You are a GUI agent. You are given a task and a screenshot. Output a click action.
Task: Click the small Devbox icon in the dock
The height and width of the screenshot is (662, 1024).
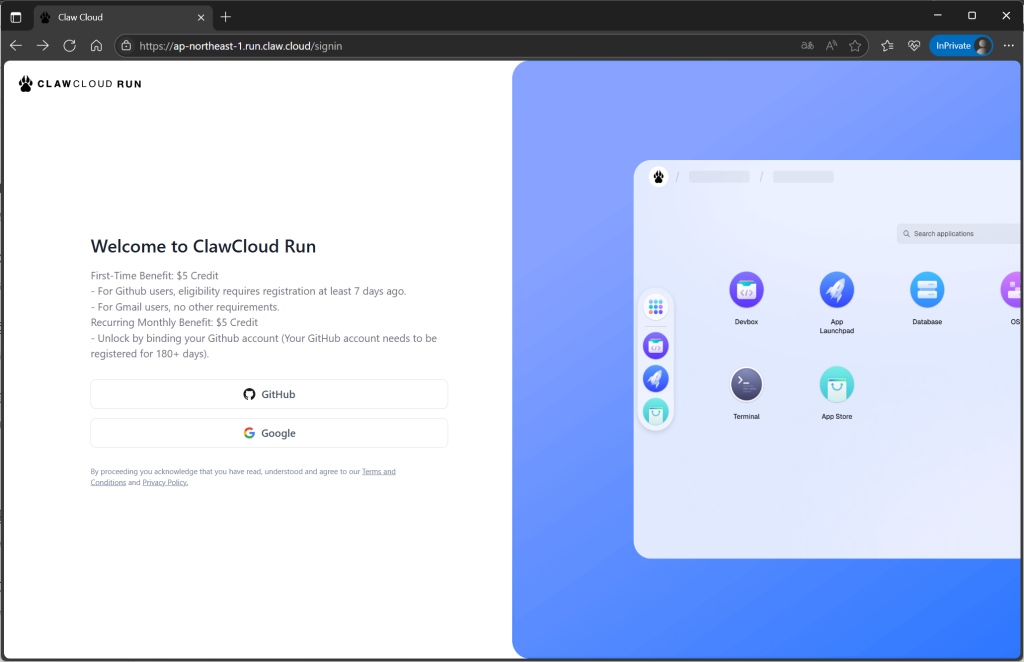click(x=656, y=346)
